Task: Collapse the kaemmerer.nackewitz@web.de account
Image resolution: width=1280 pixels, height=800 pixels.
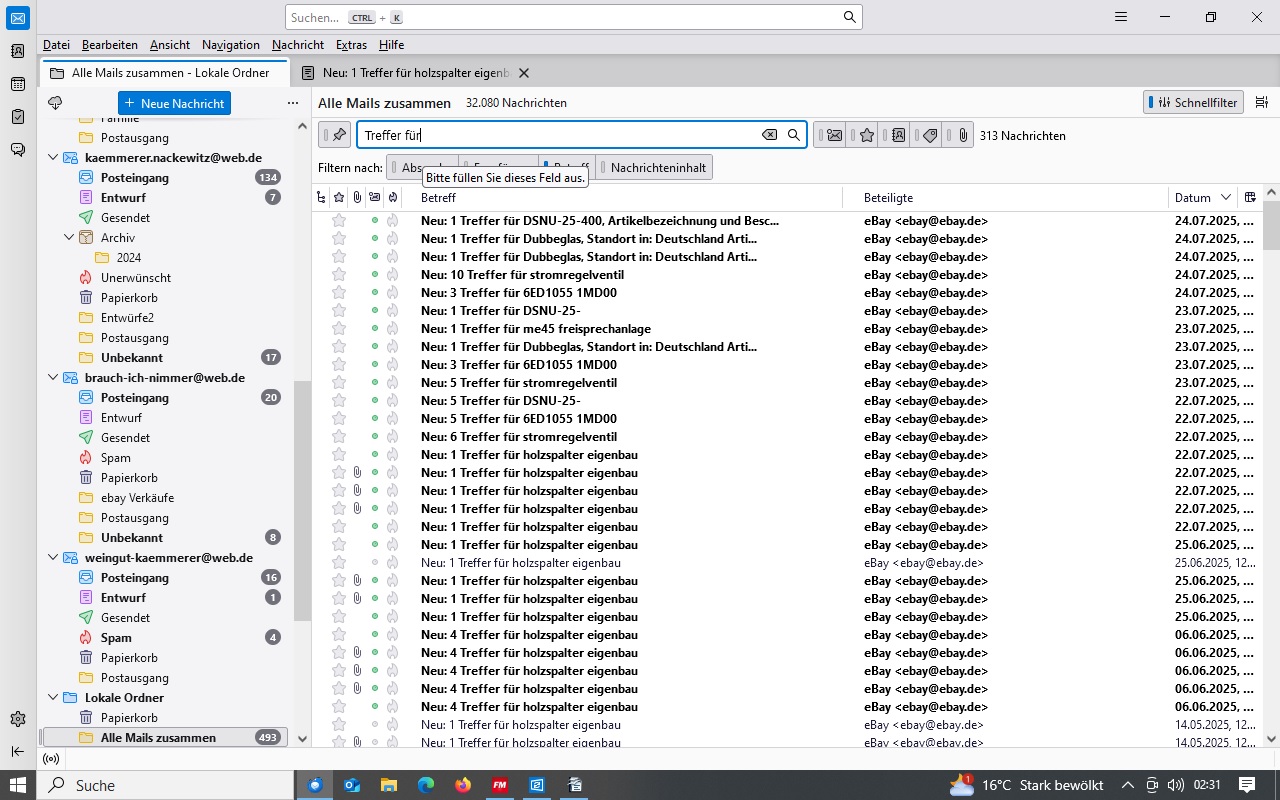Action: click(53, 158)
